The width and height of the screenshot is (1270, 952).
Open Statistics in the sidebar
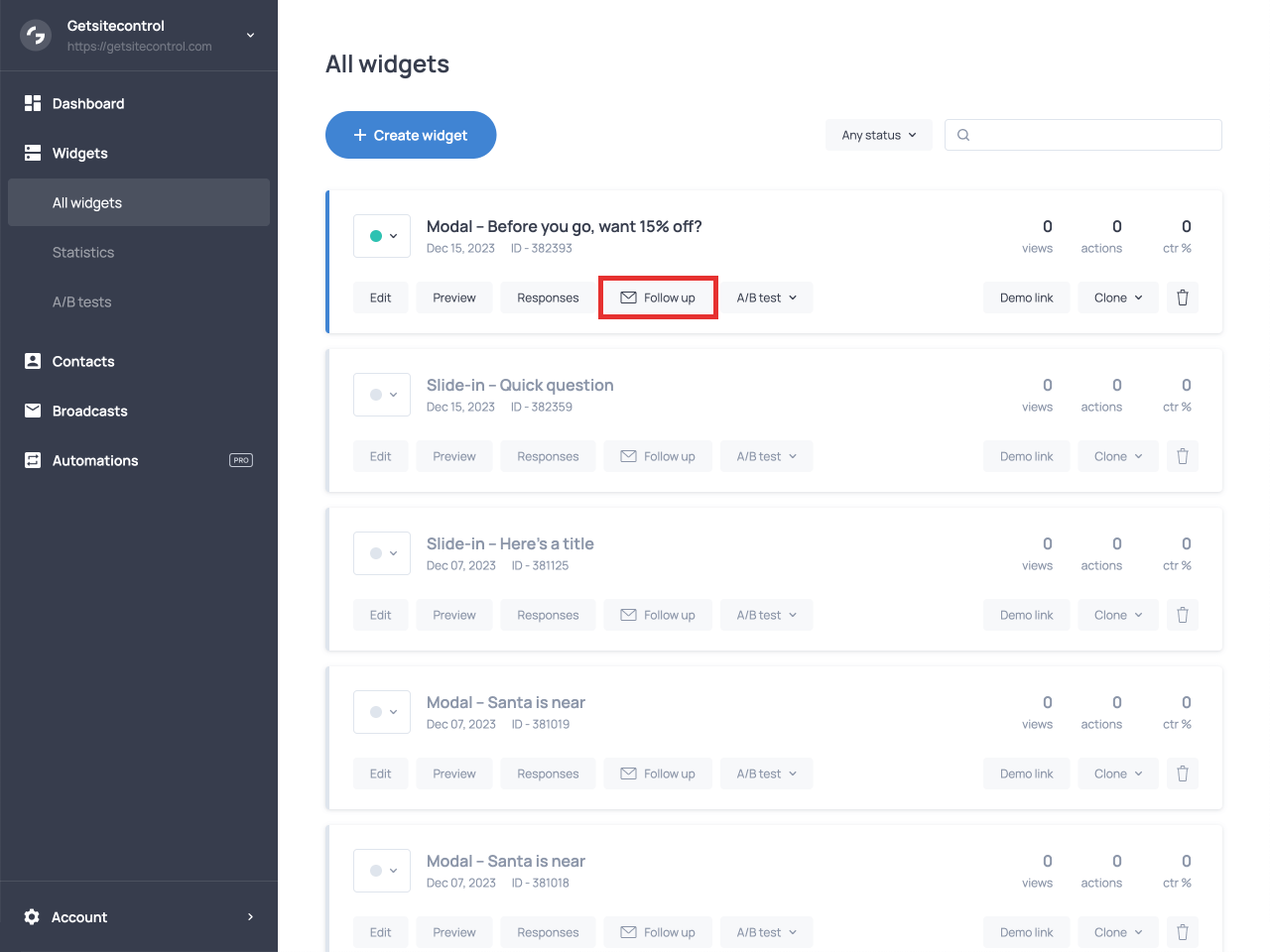tap(83, 252)
